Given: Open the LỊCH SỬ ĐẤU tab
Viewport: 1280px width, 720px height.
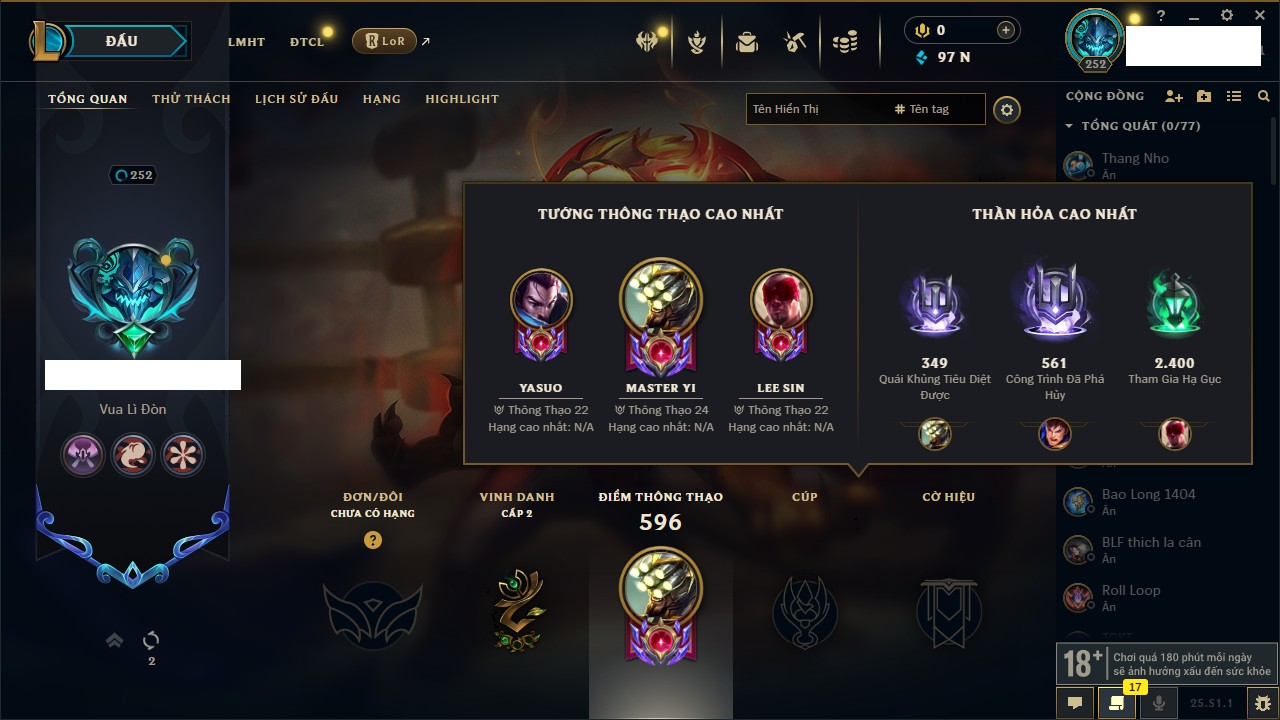Looking at the screenshot, I should click(296, 99).
